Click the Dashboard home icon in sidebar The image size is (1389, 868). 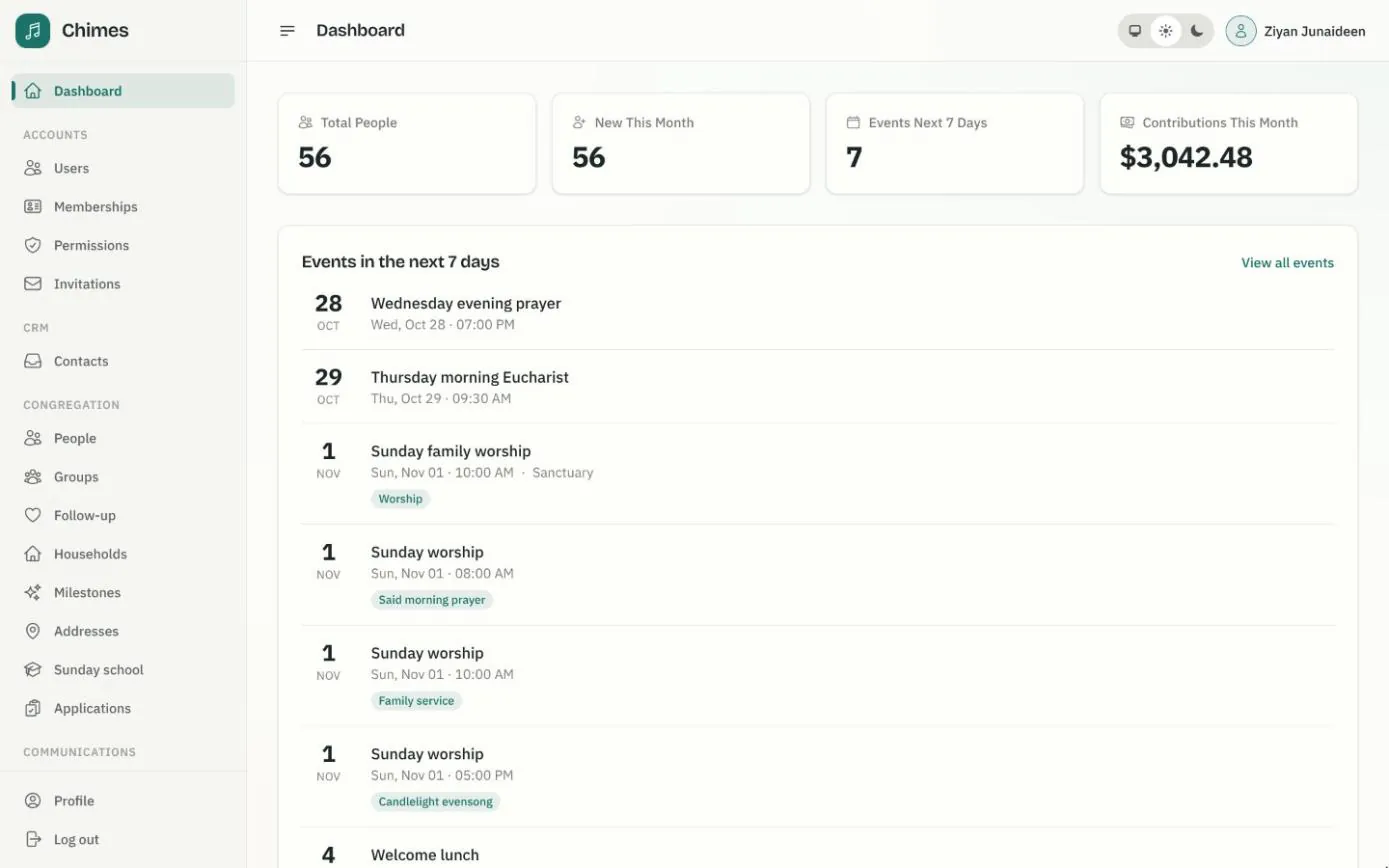[x=33, y=91]
